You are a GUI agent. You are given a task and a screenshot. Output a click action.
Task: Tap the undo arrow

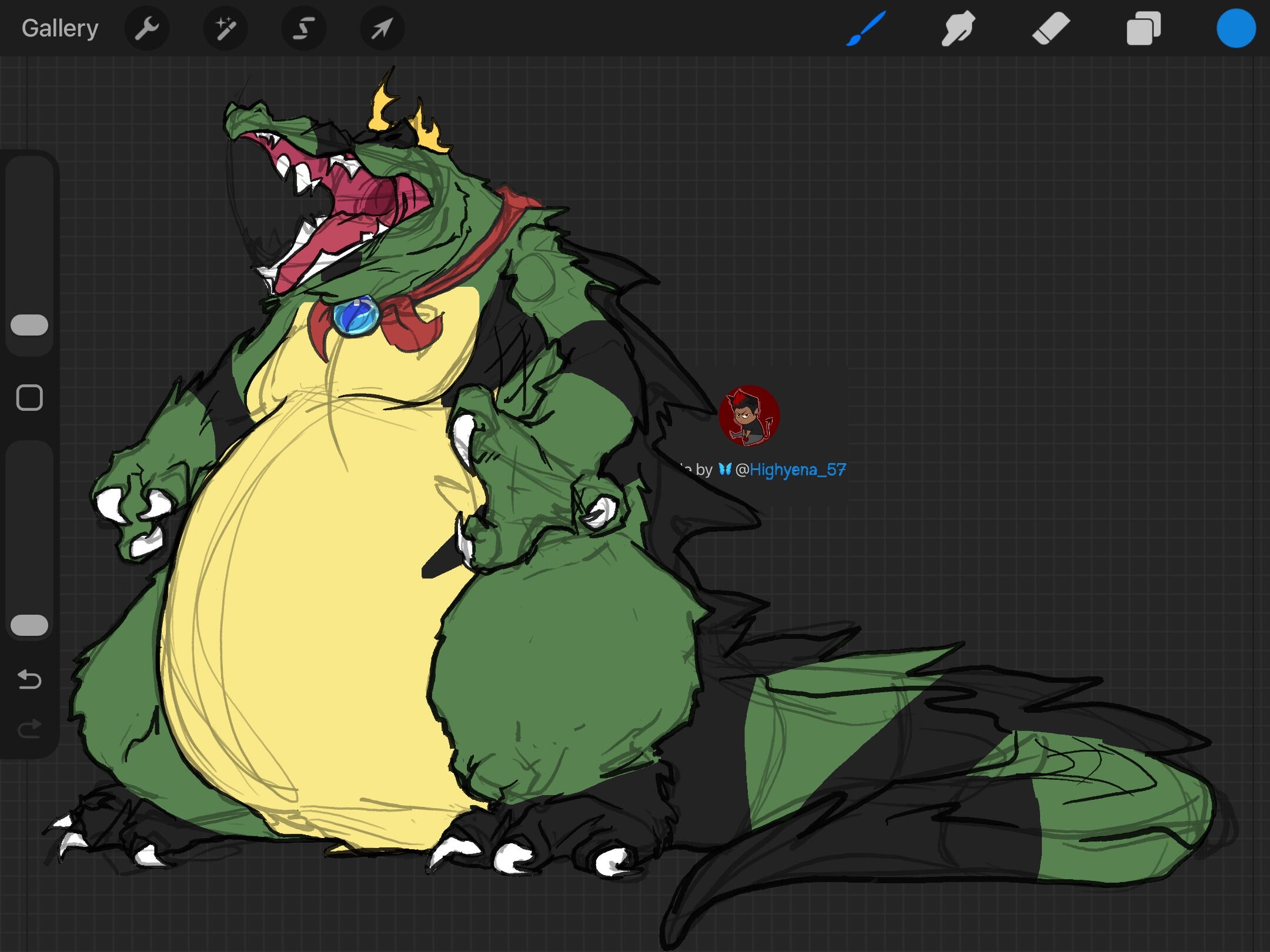click(29, 679)
